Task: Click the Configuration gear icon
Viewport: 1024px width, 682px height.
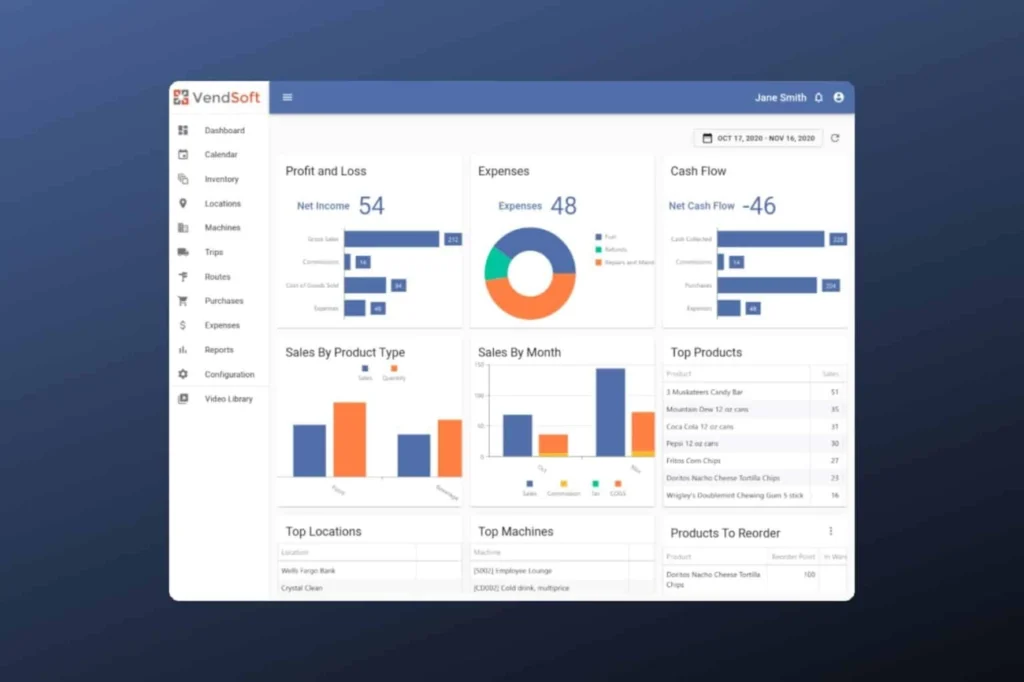Action: tap(183, 374)
